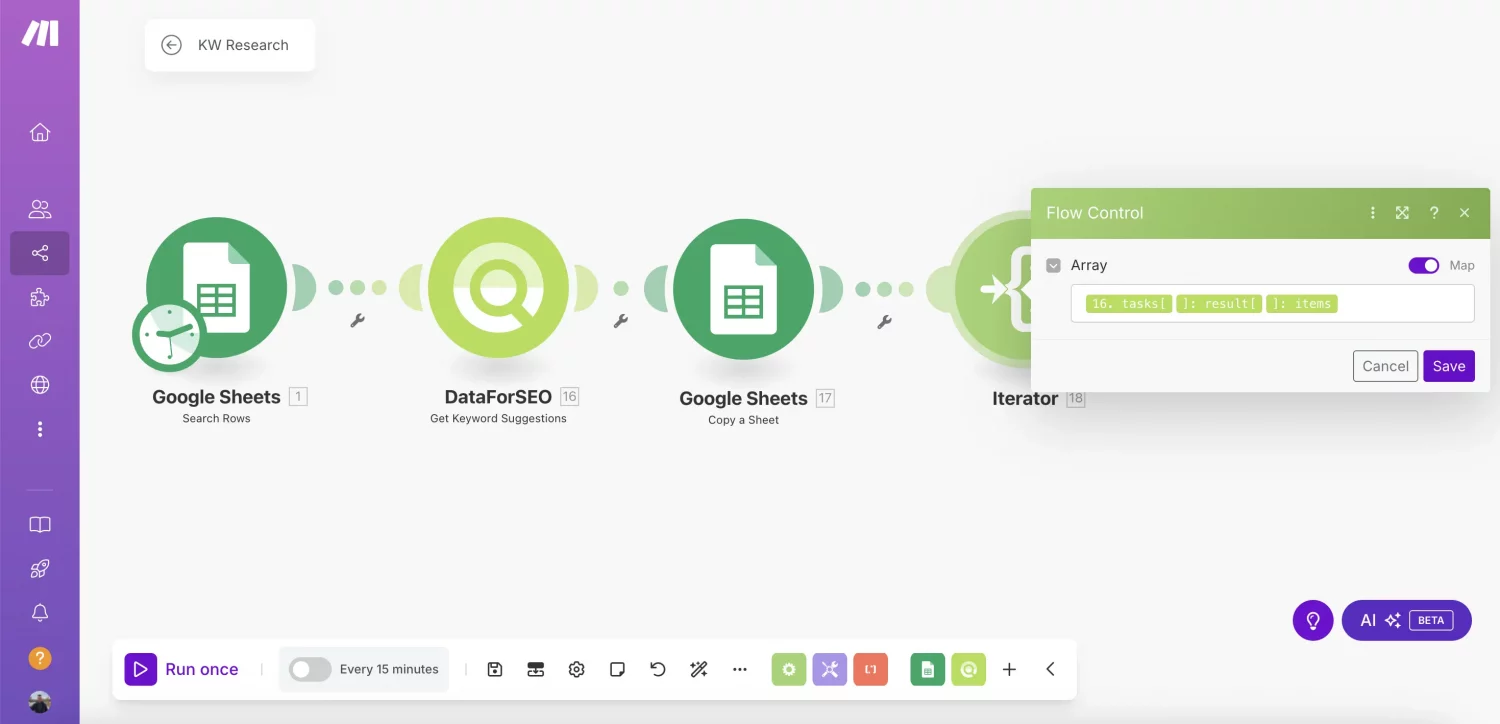1500x724 pixels.
Task: Open the Resource hub book icon
Action: tap(40, 525)
